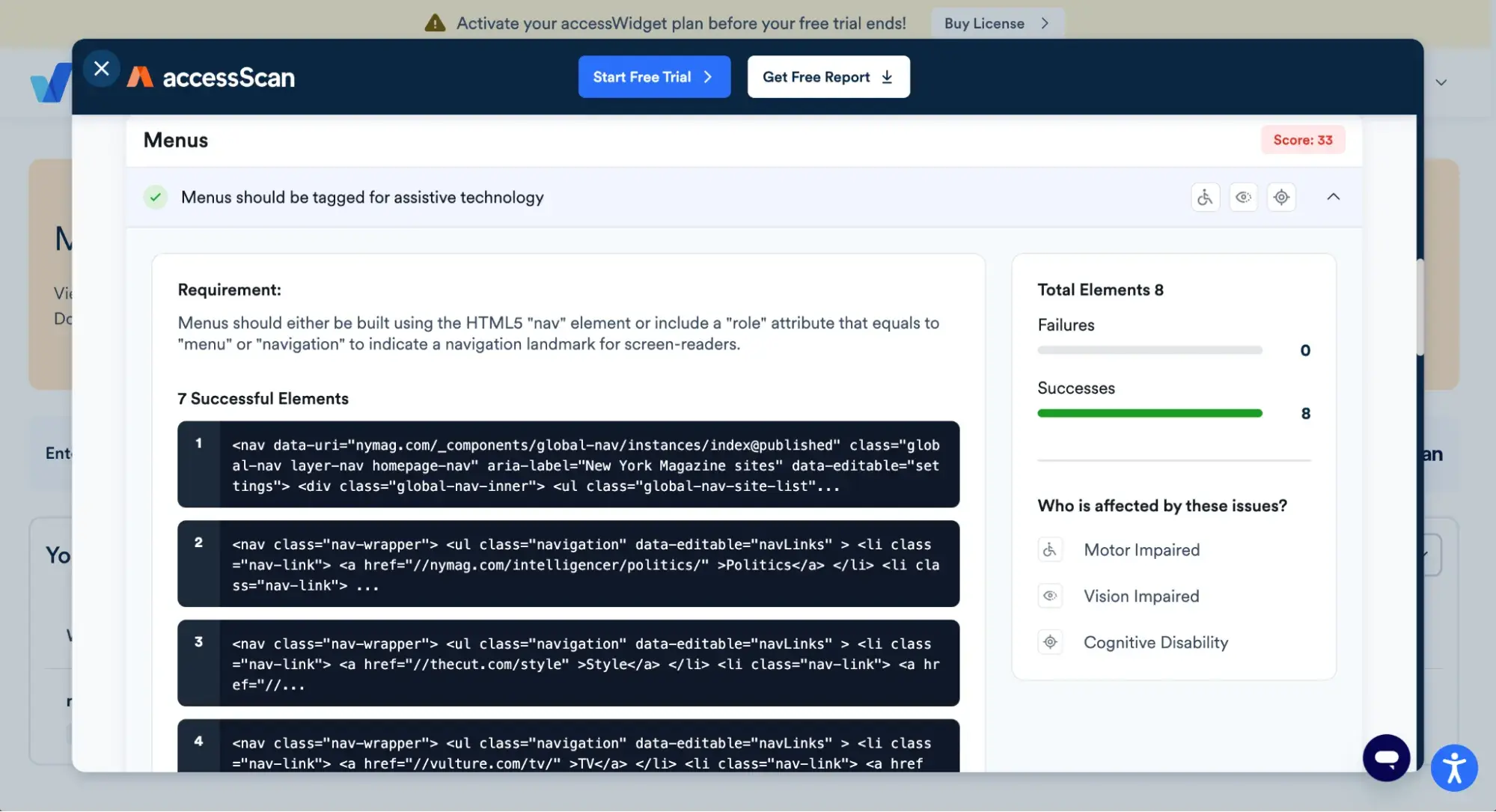The image size is (1496, 812).
Task: Click the vision impaired eye icon in Menus row
Action: (1243, 198)
